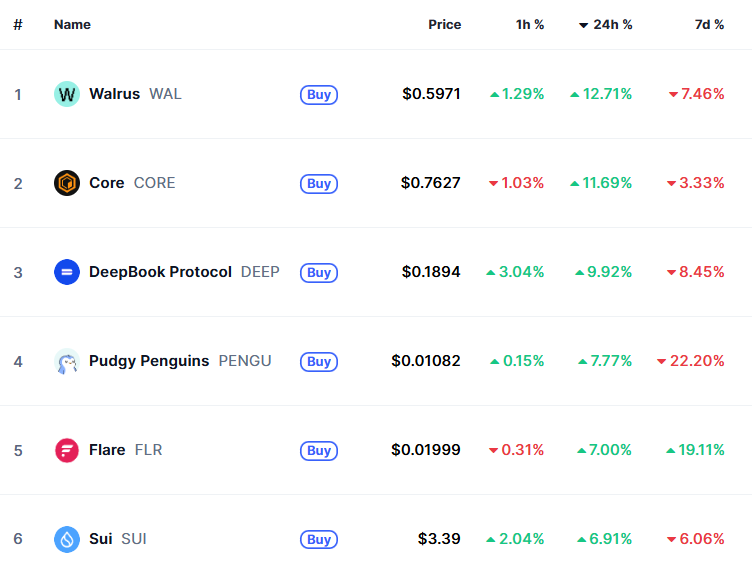752x582 pixels.
Task: Click the Core coin logo icon
Action: (x=67, y=184)
